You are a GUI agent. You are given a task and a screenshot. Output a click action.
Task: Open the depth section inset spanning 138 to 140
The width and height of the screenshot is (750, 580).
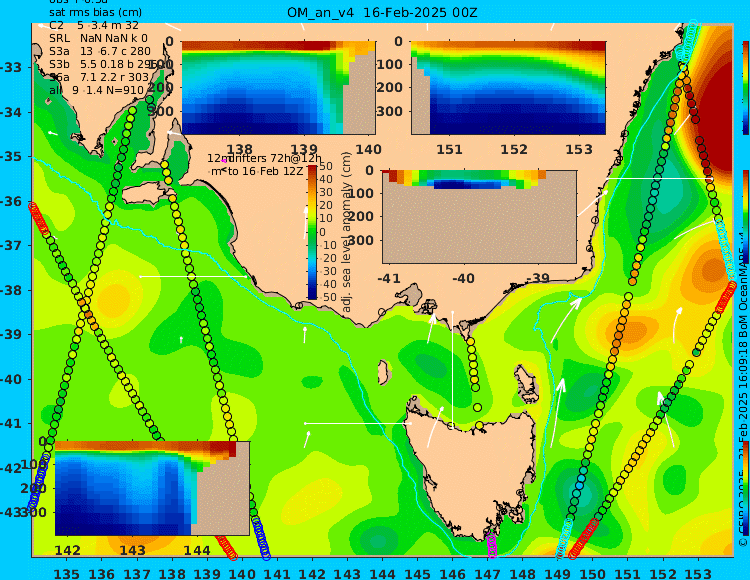tap(278, 88)
